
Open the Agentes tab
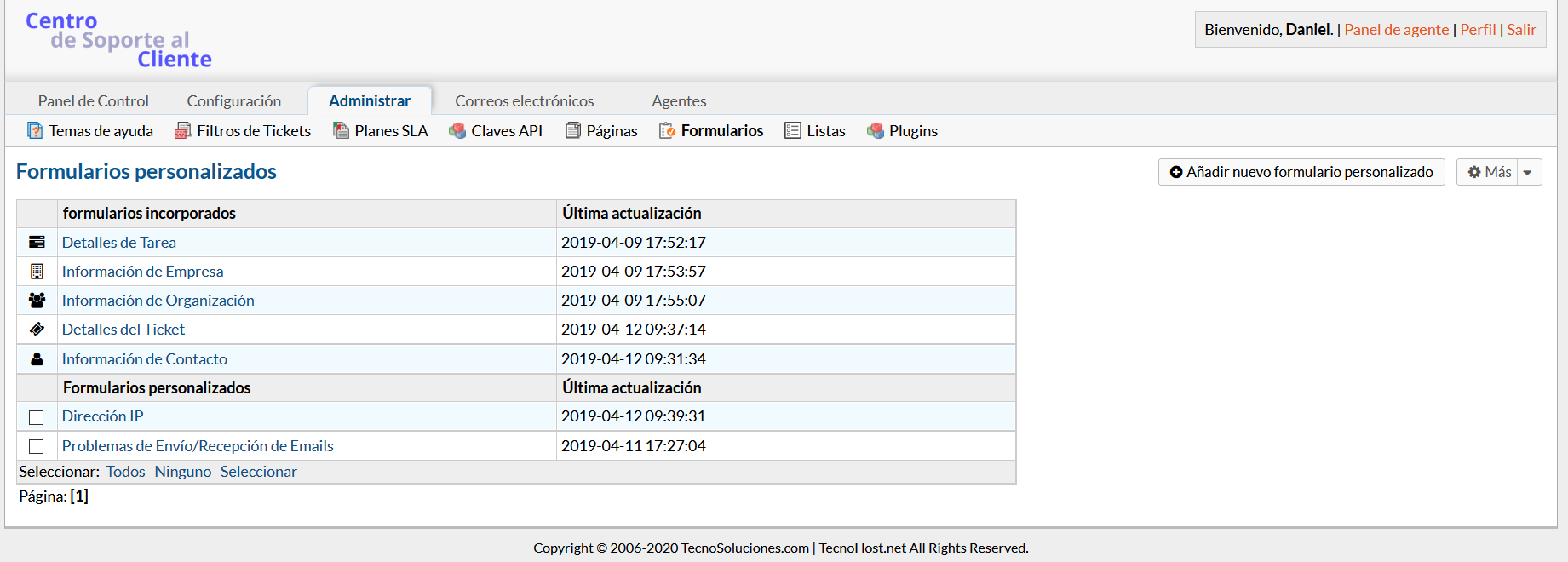(x=679, y=101)
